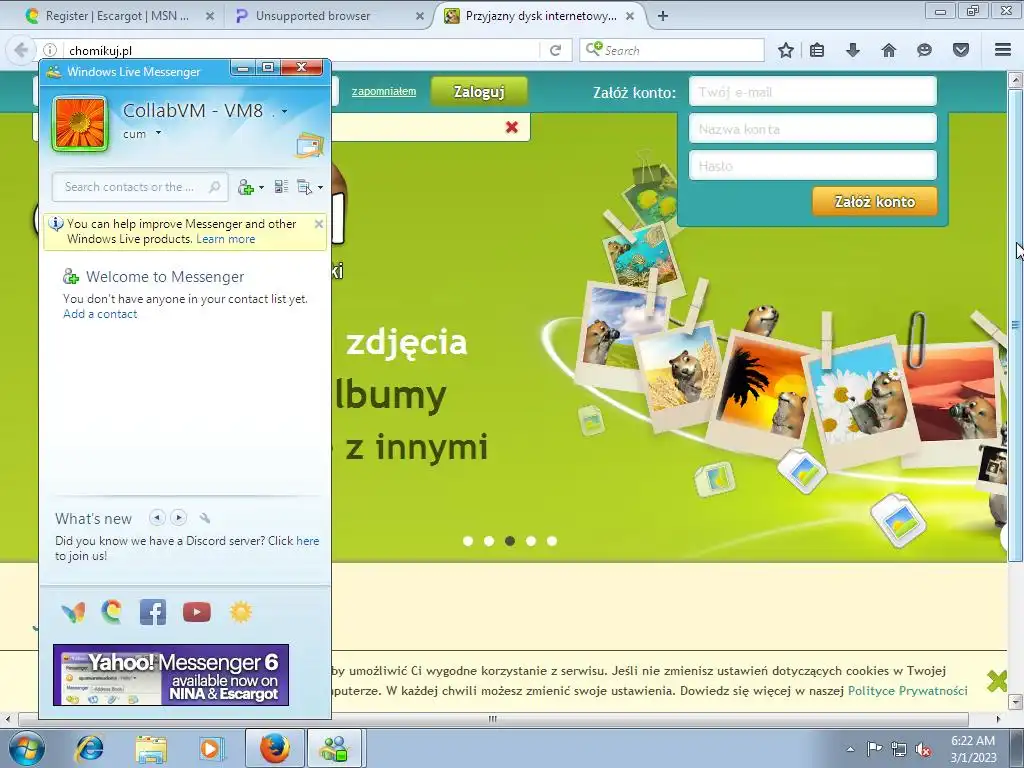Open the Polityce Prywatności link
Image resolution: width=1024 pixels, height=768 pixels.
tap(907, 690)
